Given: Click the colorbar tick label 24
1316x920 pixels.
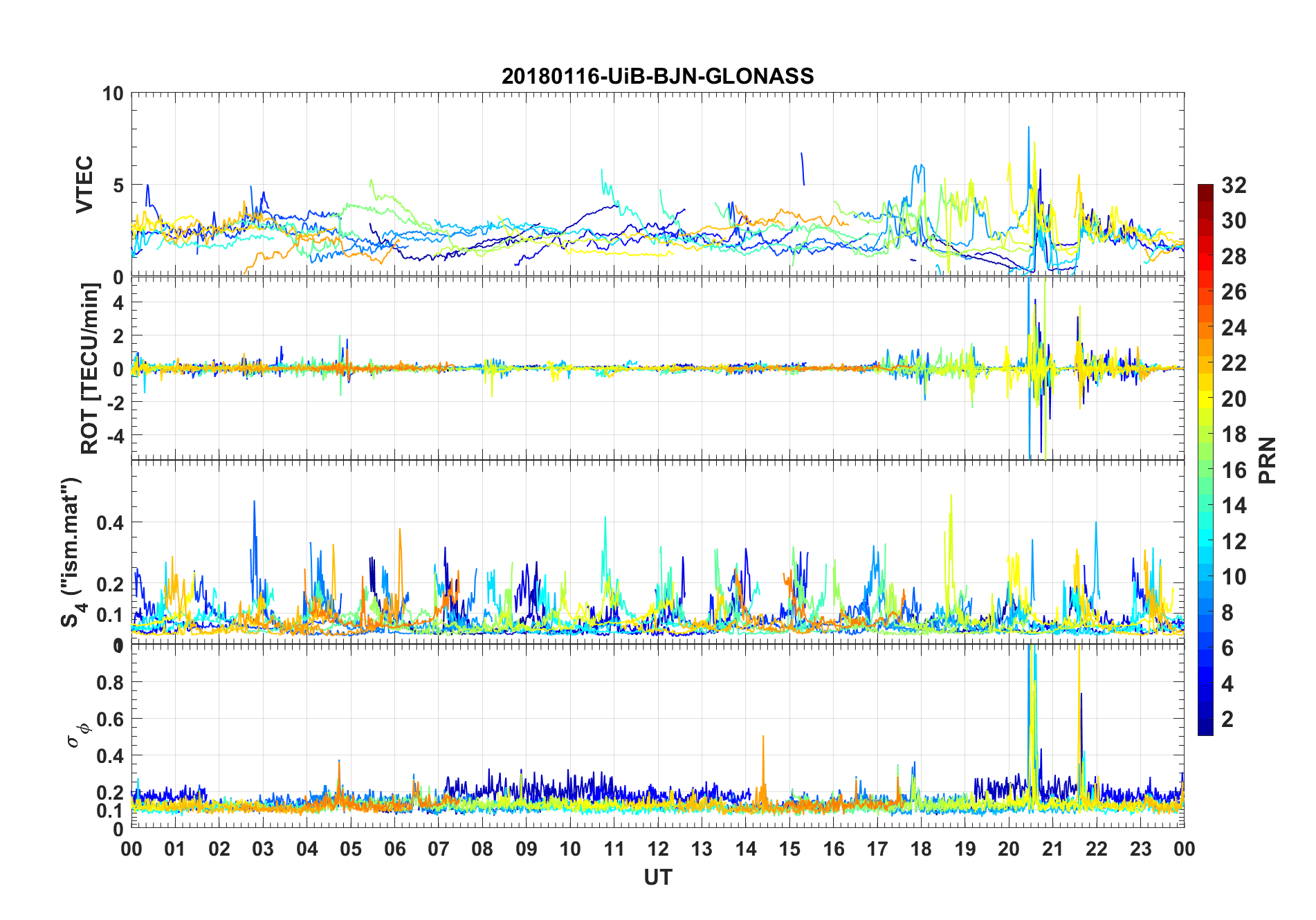Looking at the screenshot, I should coord(1234,327).
